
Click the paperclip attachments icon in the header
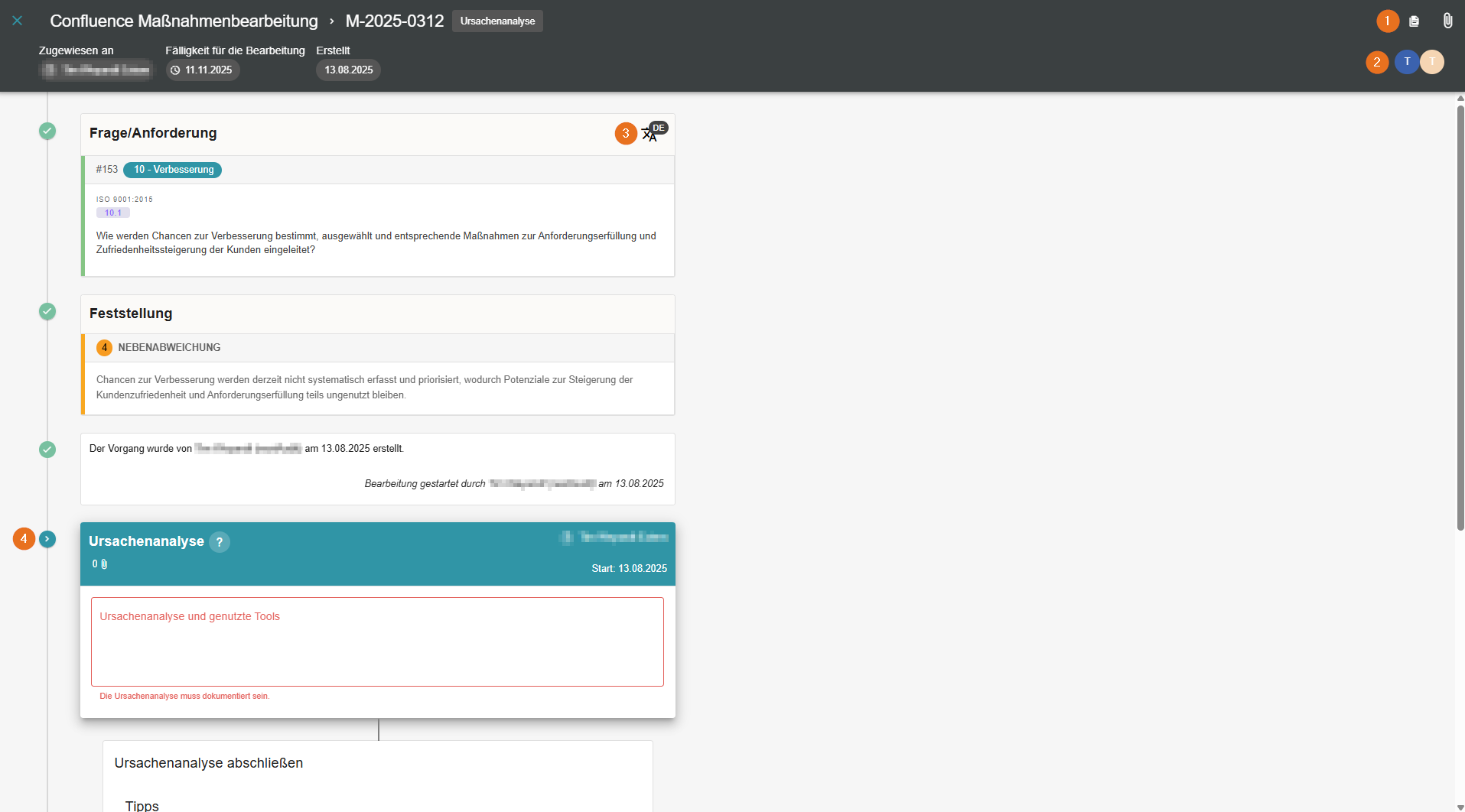coord(1447,21)
